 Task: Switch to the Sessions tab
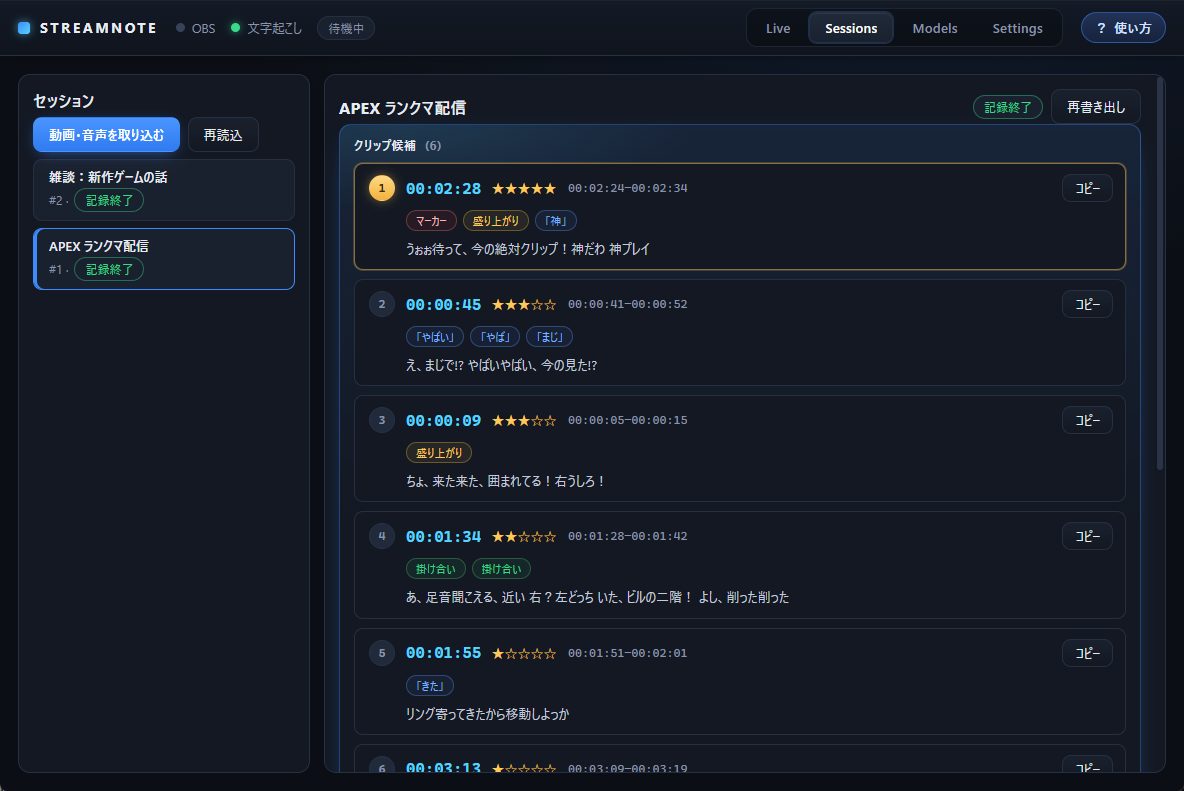[851, 28]
